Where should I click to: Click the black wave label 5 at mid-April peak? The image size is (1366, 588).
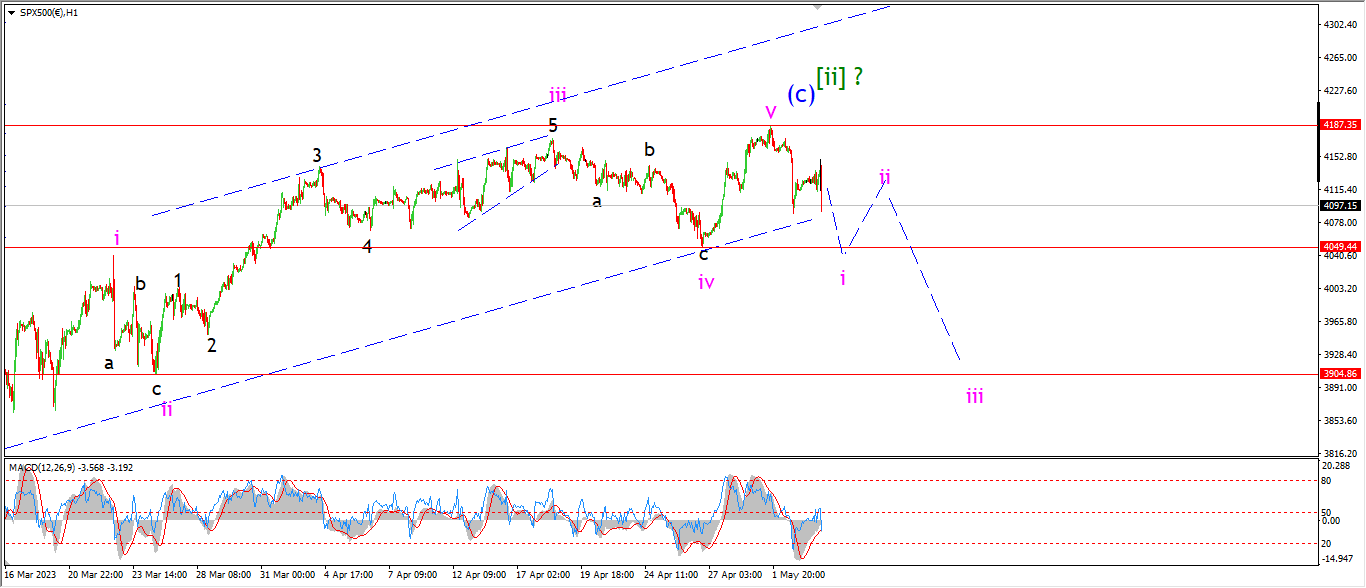(x=552, y=126)
